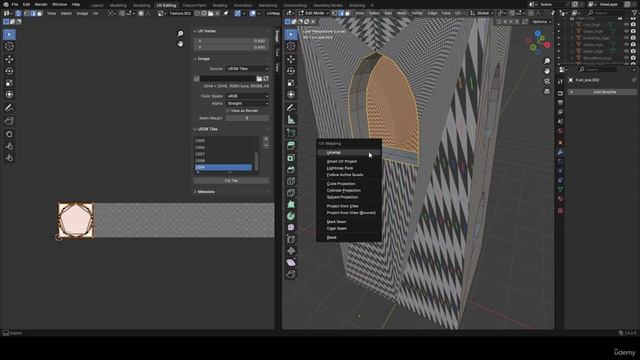Viewport: 640px width, 360px height.
Task: Click the Seam Margin value field
Action: 247,118
